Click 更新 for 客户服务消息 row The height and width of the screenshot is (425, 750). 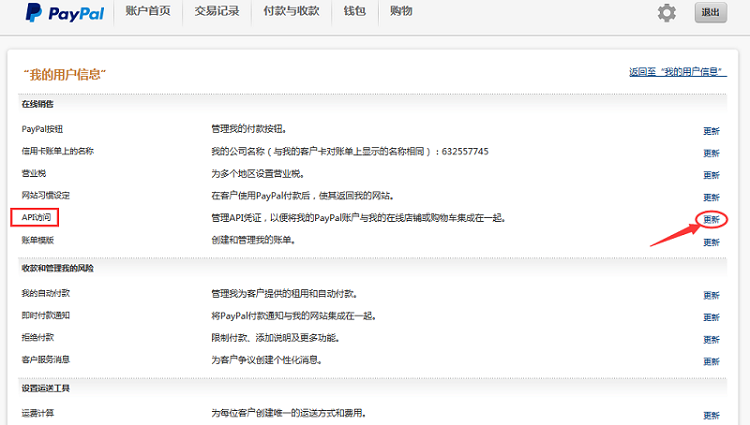(711, 361)
